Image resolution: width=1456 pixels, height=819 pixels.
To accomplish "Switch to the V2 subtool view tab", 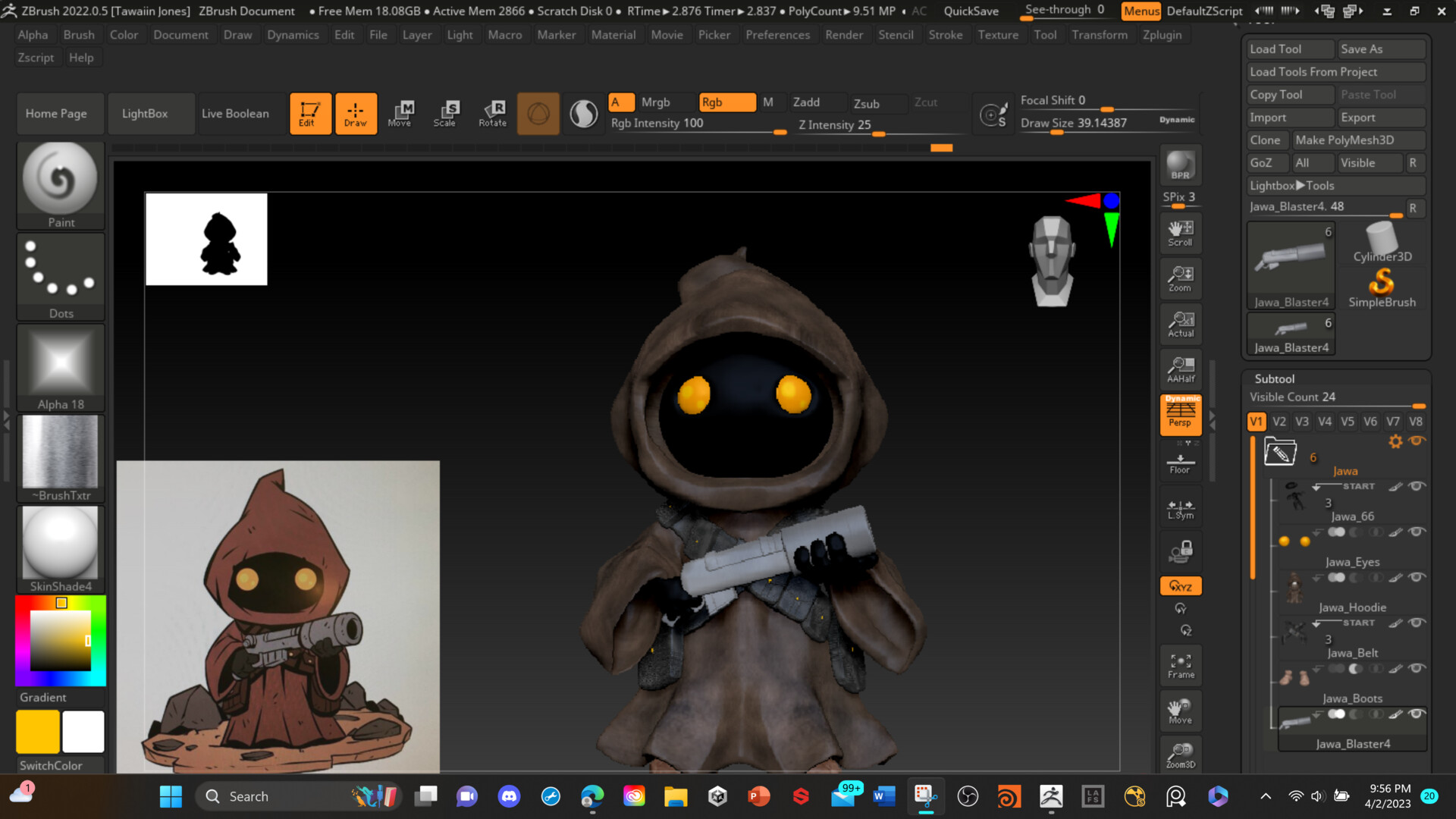I will click(1279, 422).
